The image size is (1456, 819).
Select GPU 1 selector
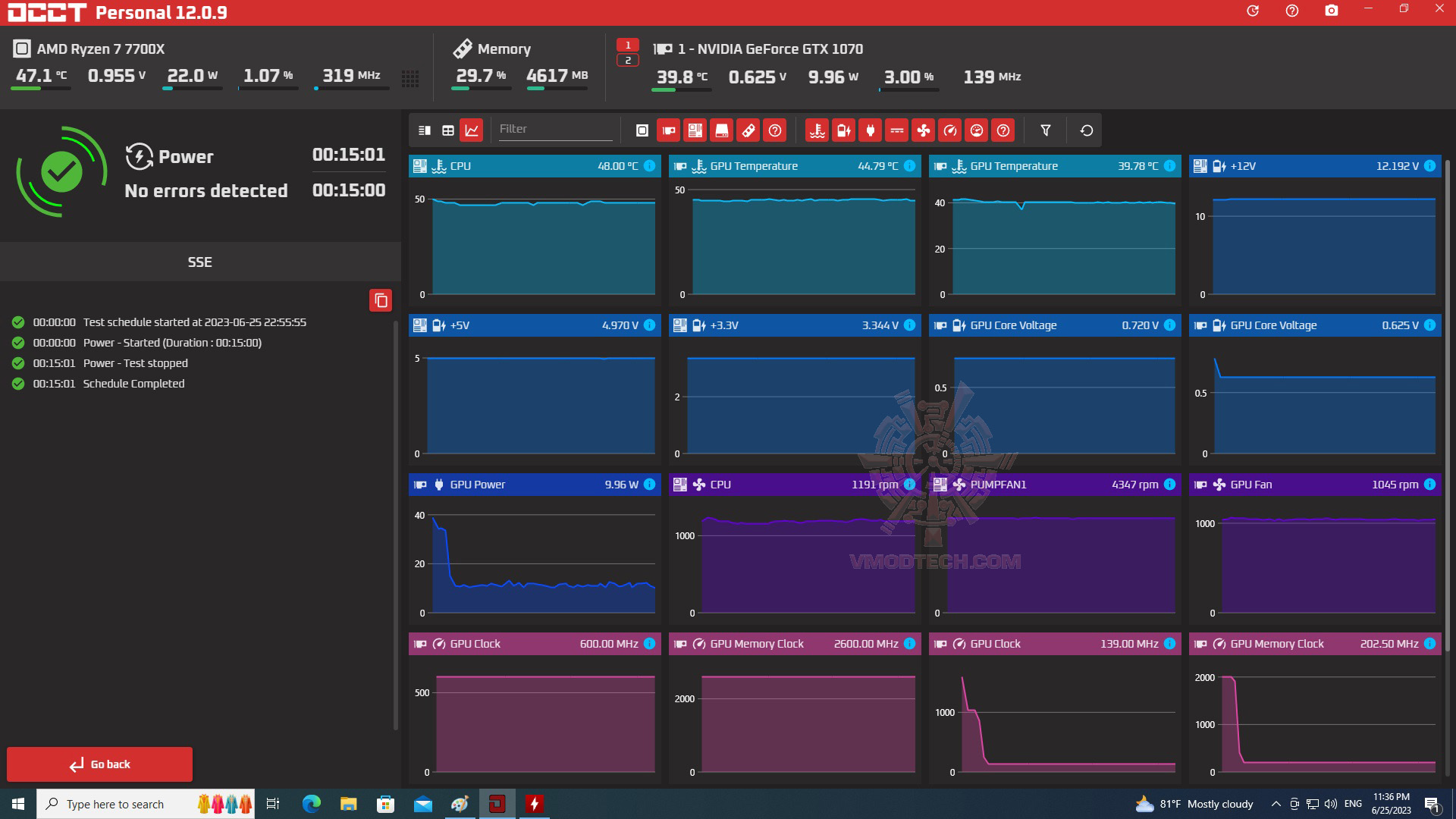tap(627, 45)
